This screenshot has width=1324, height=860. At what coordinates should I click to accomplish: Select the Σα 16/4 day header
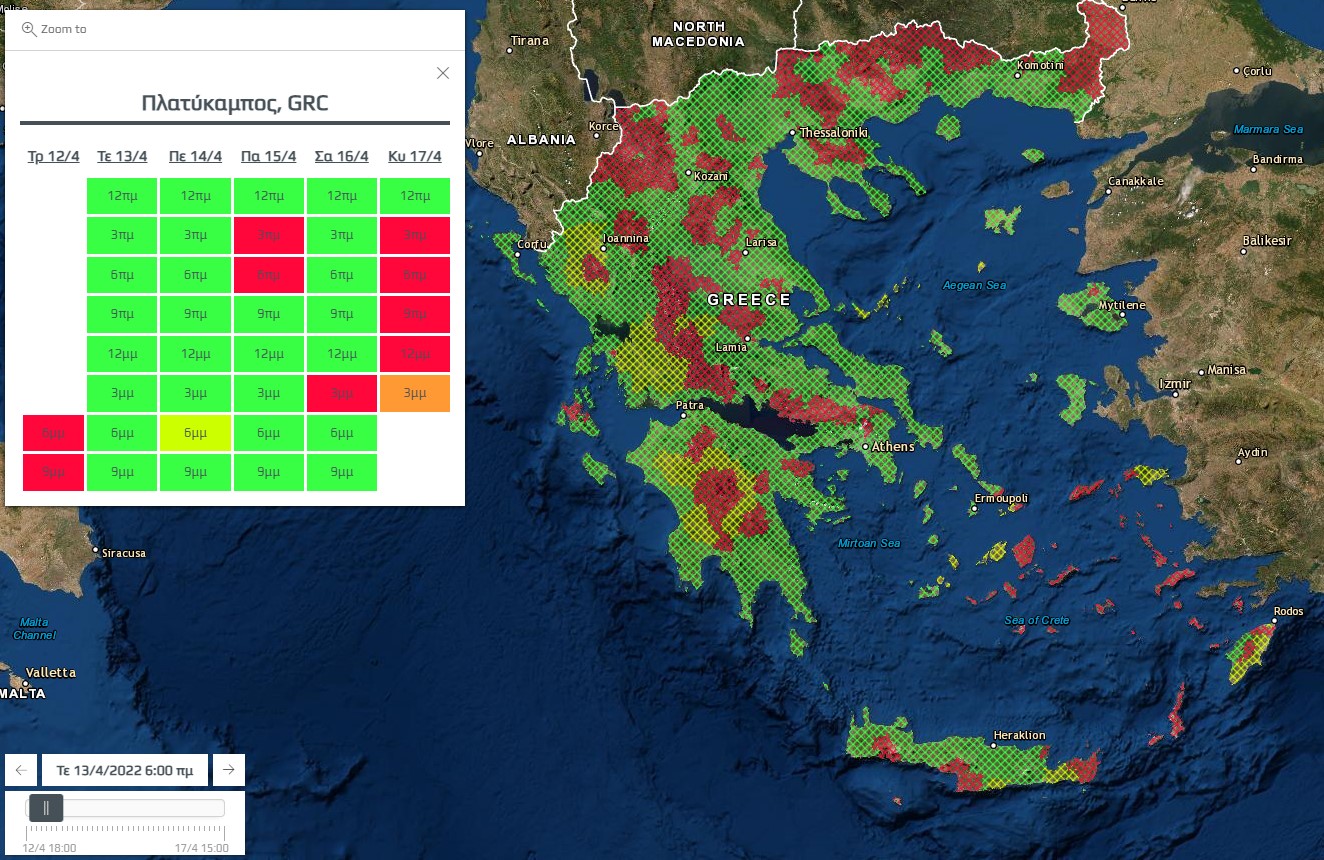coord(341,156)
